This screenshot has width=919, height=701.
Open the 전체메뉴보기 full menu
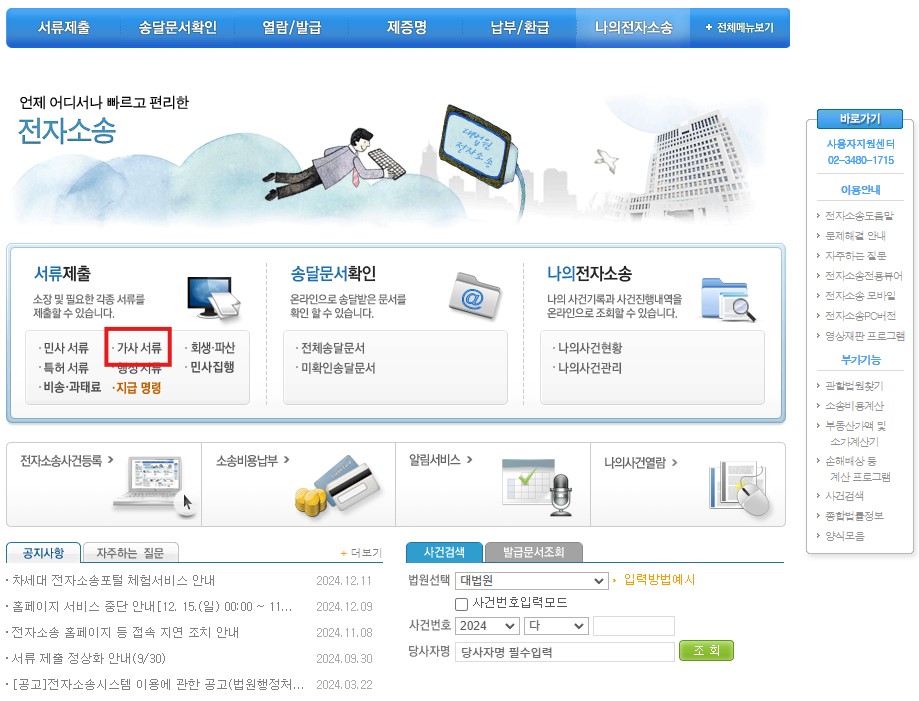739,28
